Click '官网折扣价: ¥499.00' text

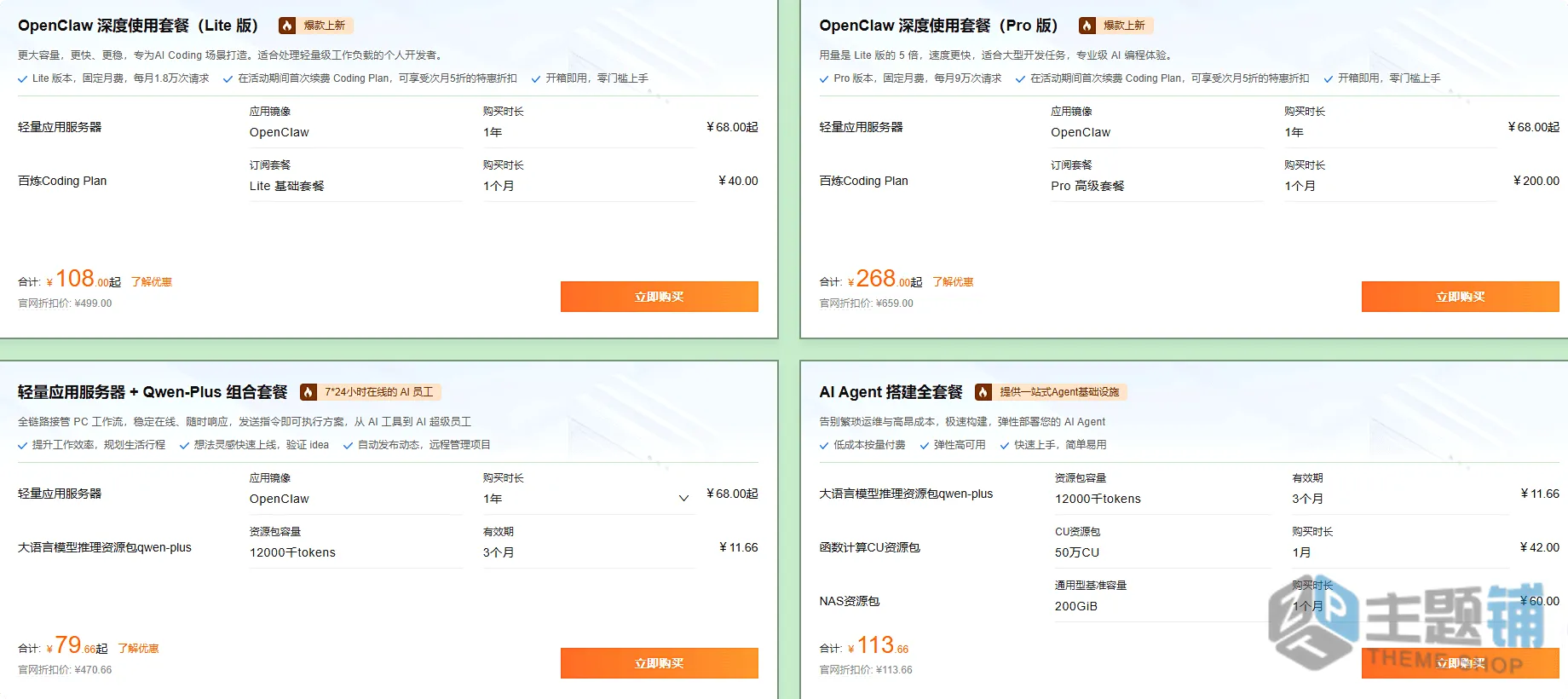(x=65, y=303)
